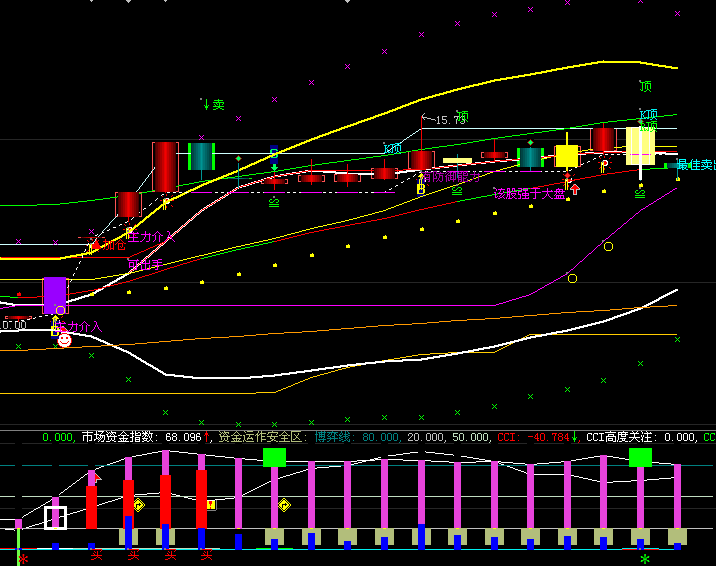Click the red triangle next to 加仓
Viewport: 716px width, 566px height.
tap(96, 245)
